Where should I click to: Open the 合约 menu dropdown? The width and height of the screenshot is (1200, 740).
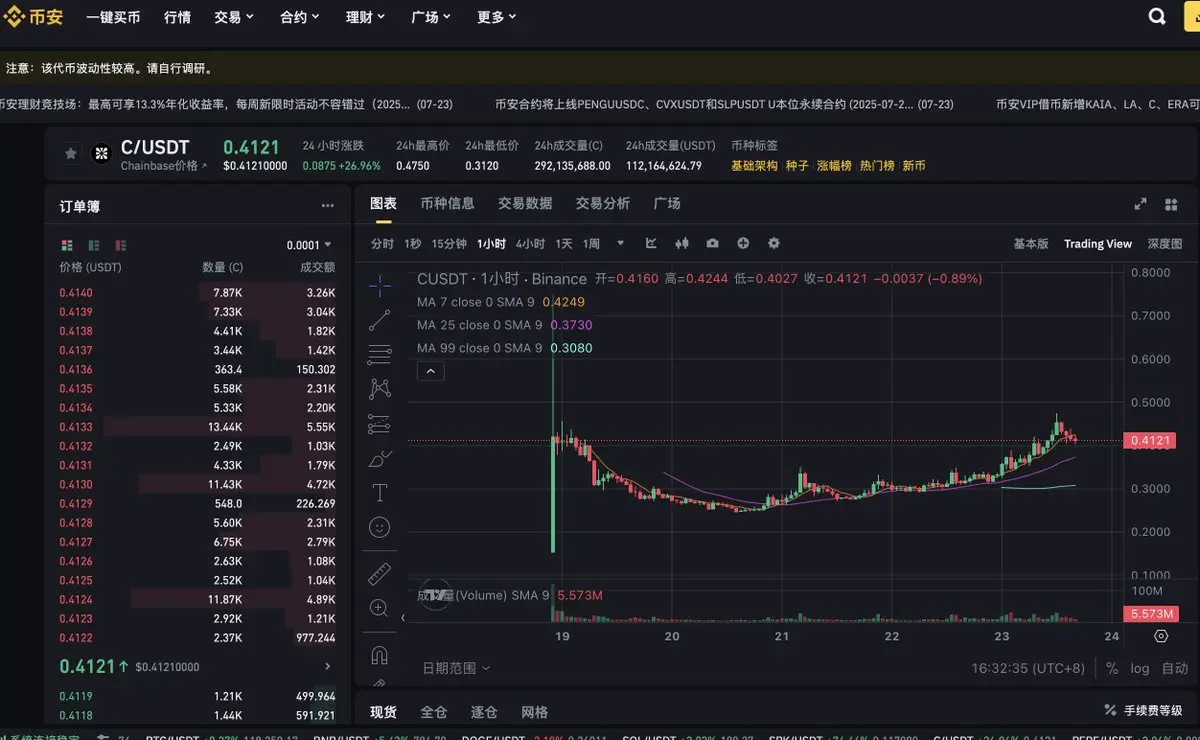tap(300, 17)
